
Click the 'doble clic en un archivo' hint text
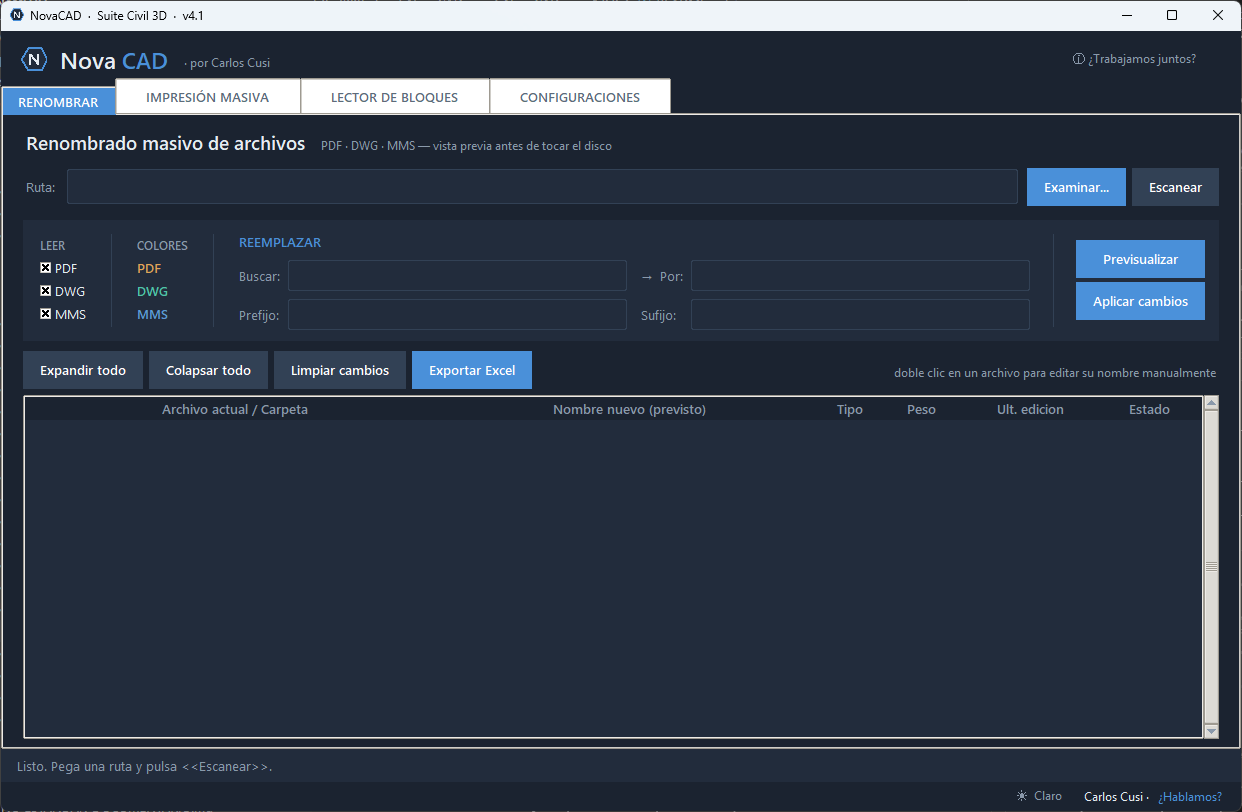pos(1055,373)
